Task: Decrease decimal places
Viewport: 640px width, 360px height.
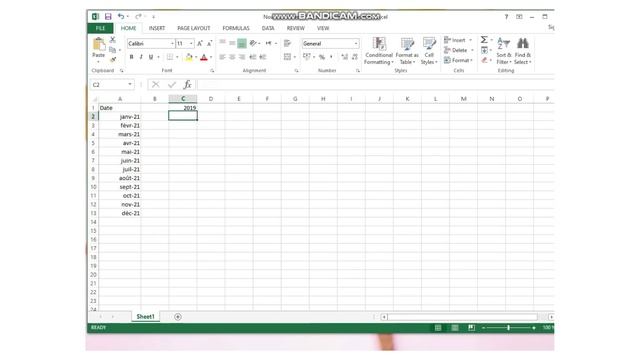Action: point(355,57)
